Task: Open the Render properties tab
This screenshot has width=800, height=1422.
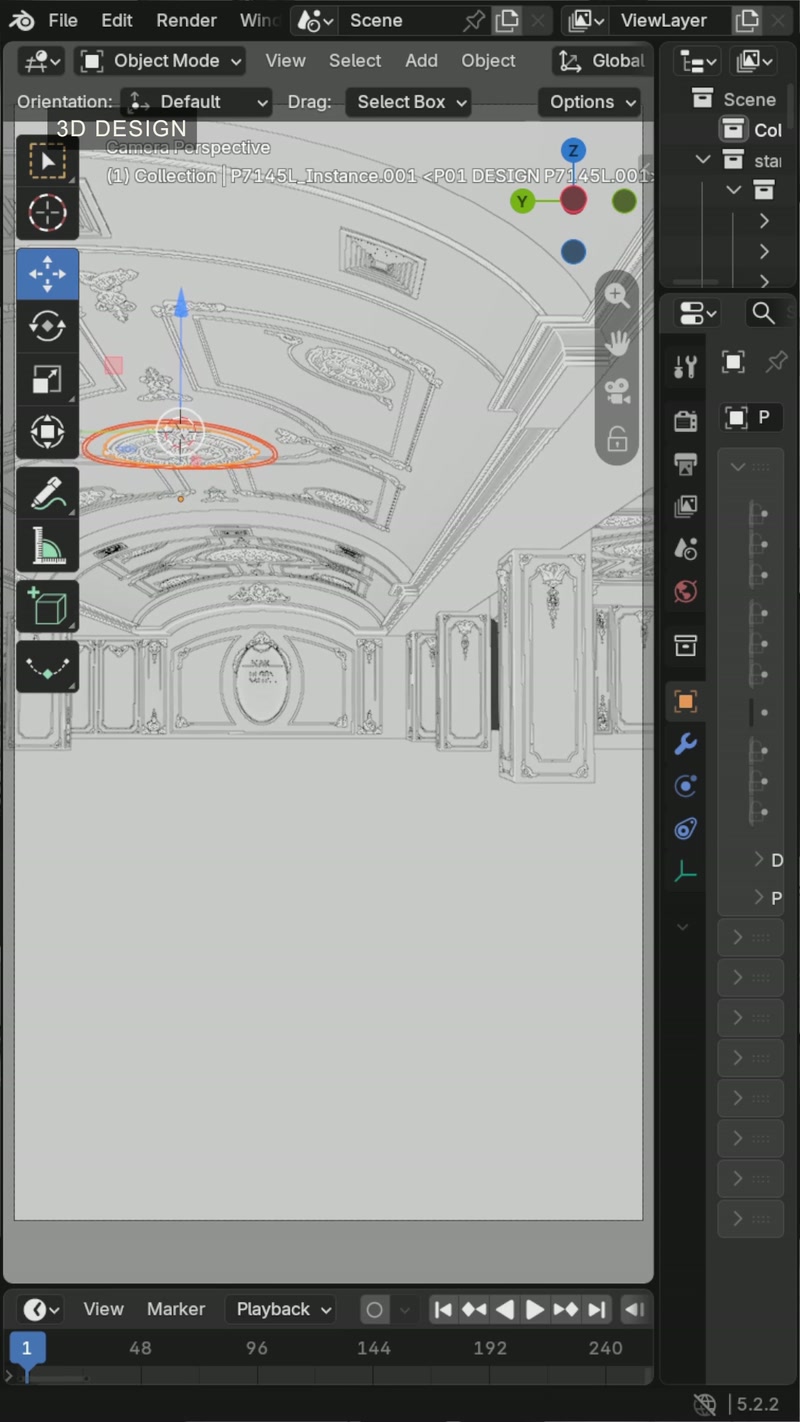Action: pos(685,421)
